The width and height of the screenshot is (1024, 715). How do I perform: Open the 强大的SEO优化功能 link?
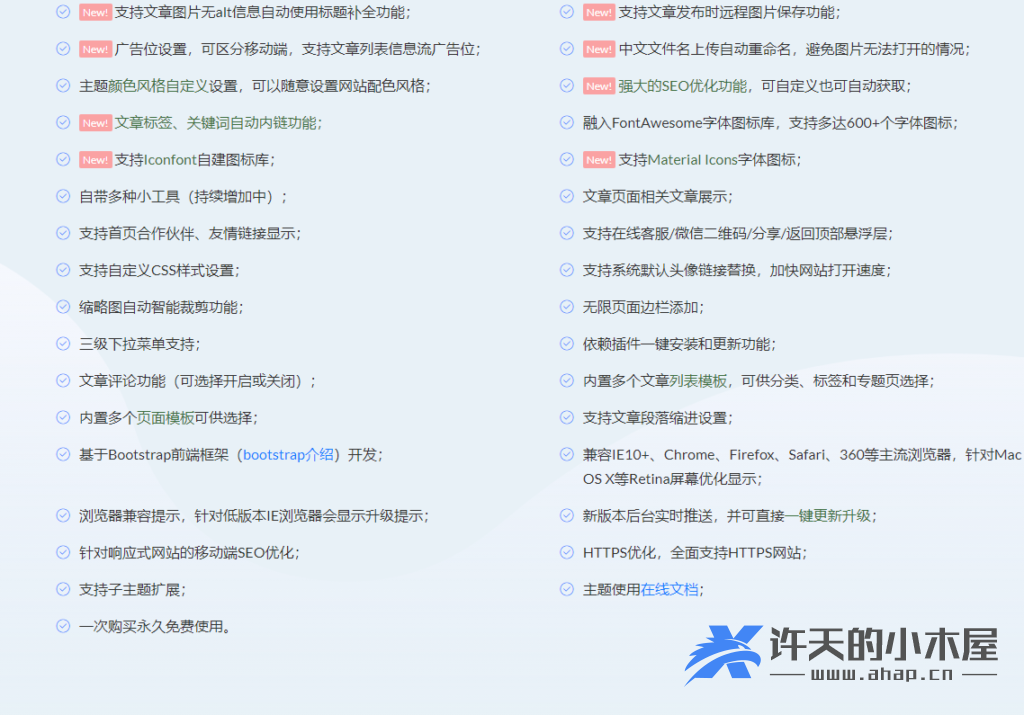click(682, 86)
